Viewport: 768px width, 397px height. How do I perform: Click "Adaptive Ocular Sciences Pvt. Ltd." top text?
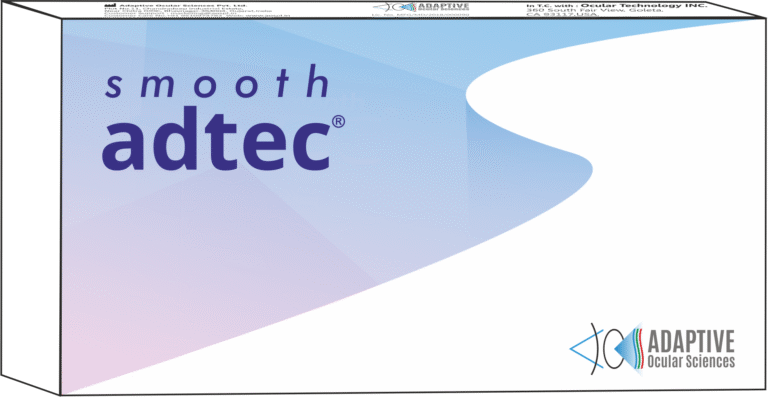pyautogui.click(x=180, y=6)
